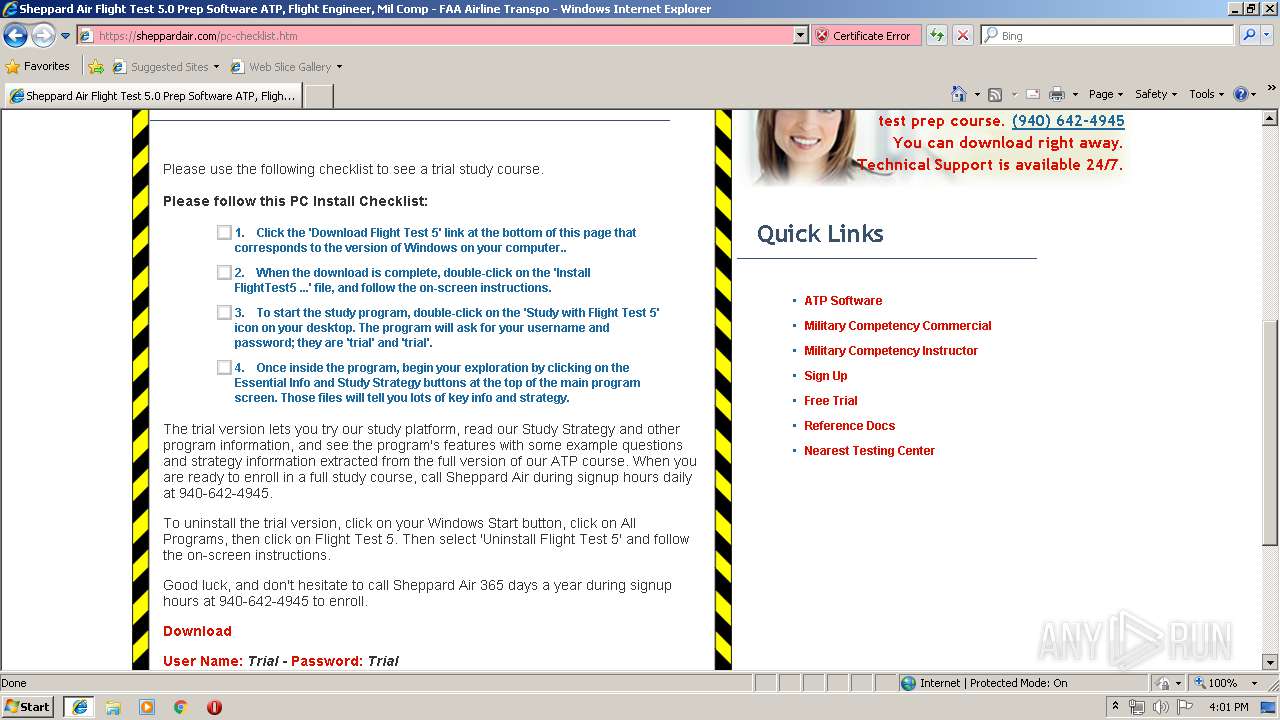Screen dimensions: 1280x720
Task: Click the 4:01 PM system clock
Action: pos(1229,707)
